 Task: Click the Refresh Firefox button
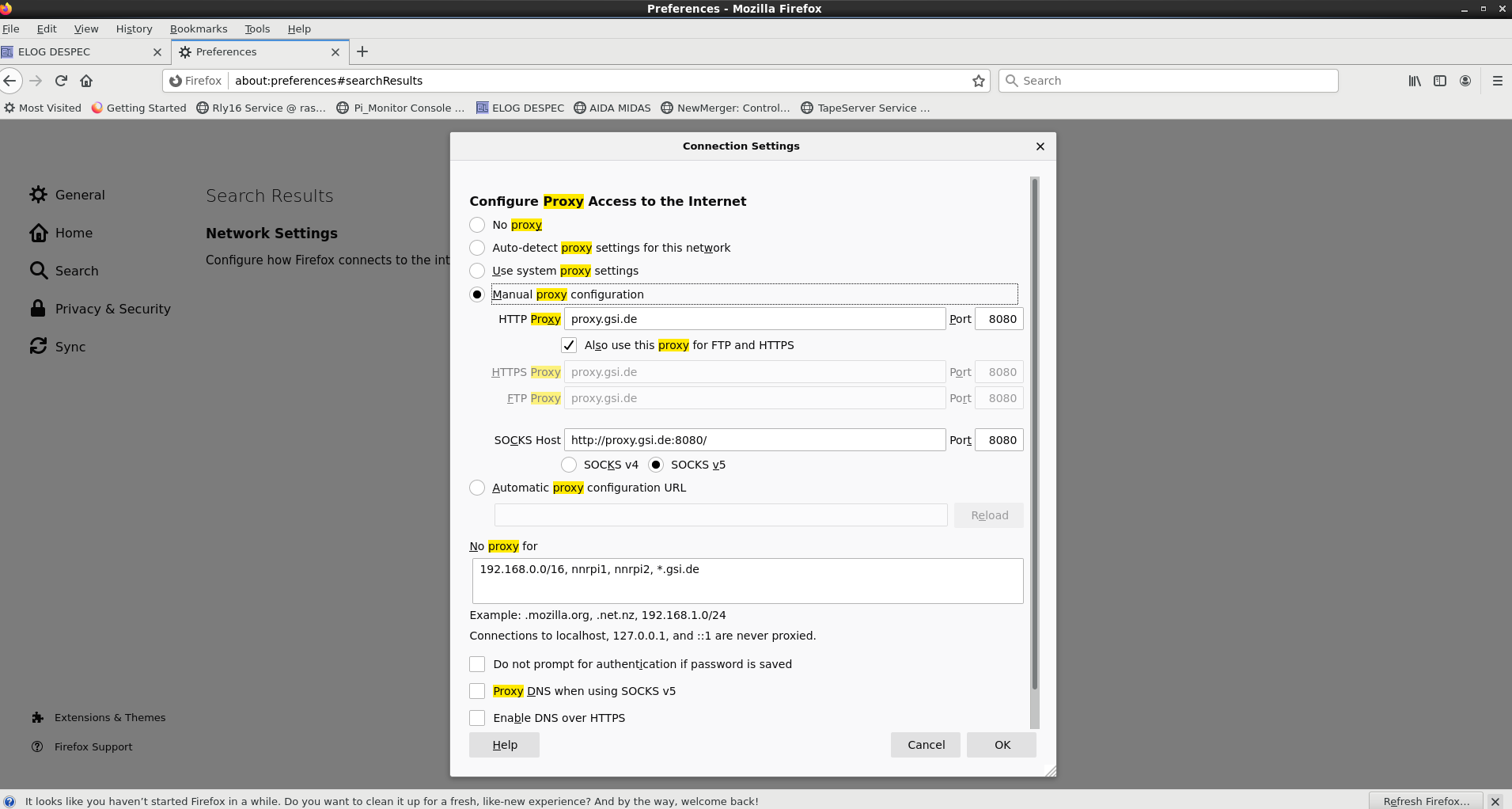pos(1426,801)
